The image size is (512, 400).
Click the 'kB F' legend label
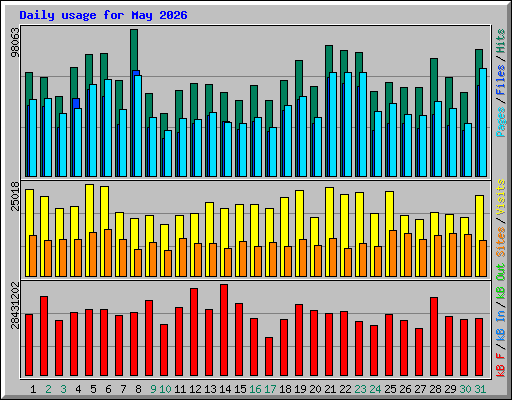pyautogui.click(x=501, y=364)
